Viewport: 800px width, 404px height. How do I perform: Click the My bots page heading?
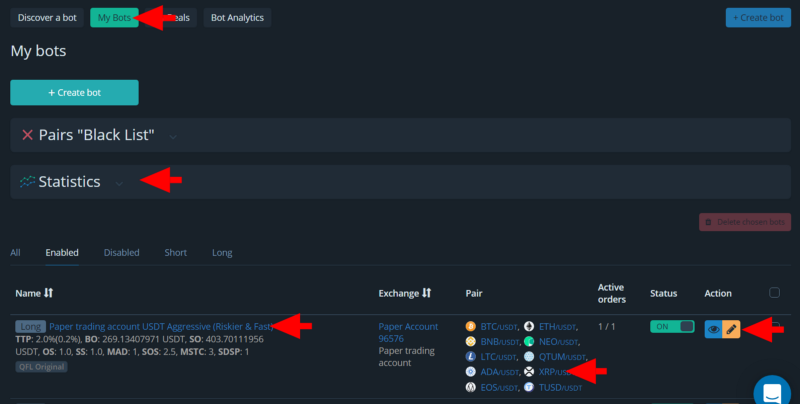click(38, 51)
